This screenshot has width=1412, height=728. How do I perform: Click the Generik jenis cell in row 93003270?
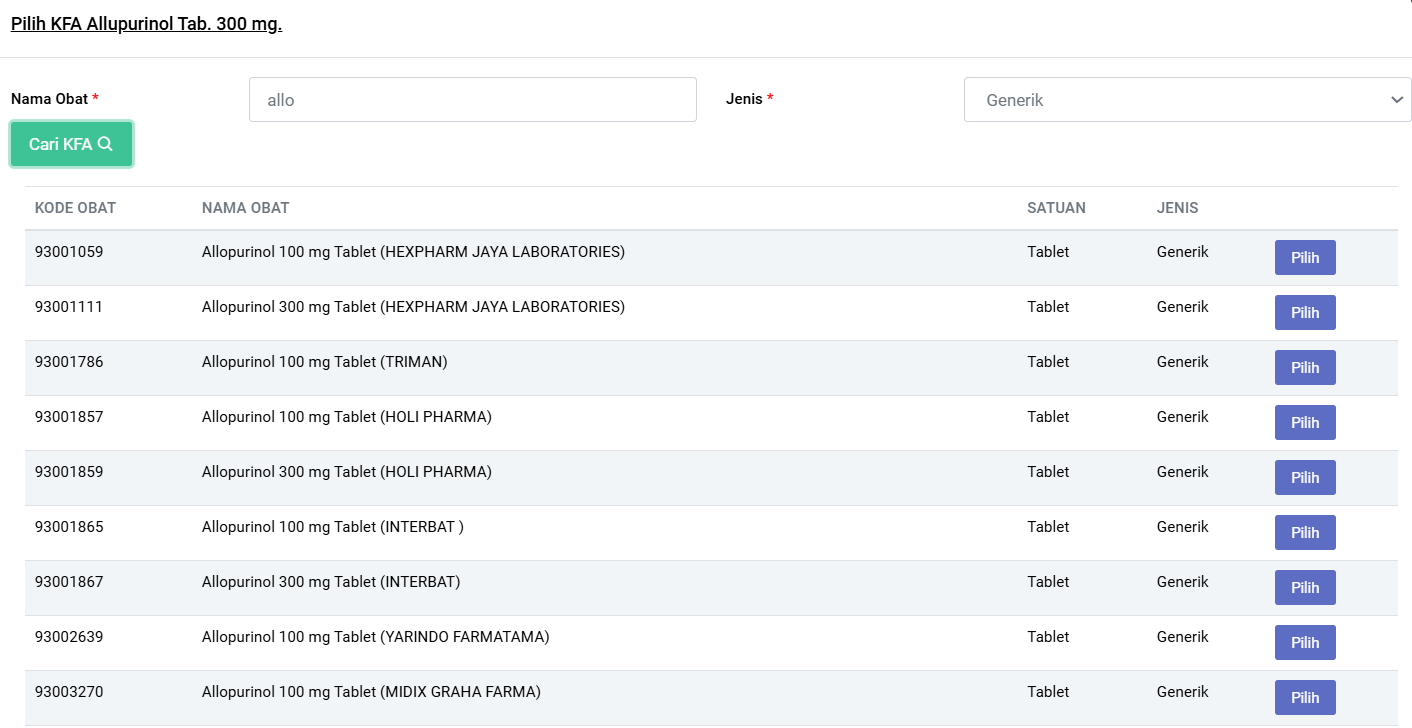coord(1183,692)
